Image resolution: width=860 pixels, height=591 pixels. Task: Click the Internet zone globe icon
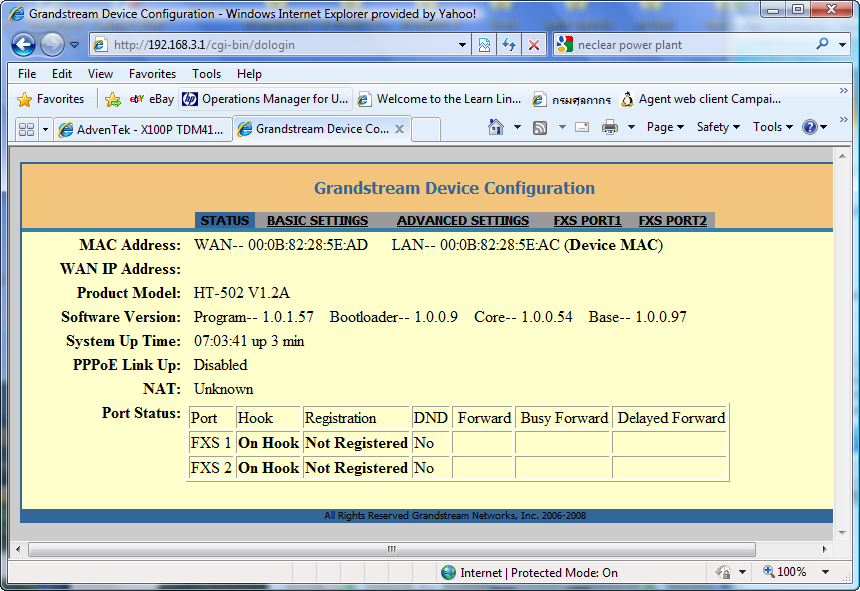pyautogui.click(x=449, y=573)
